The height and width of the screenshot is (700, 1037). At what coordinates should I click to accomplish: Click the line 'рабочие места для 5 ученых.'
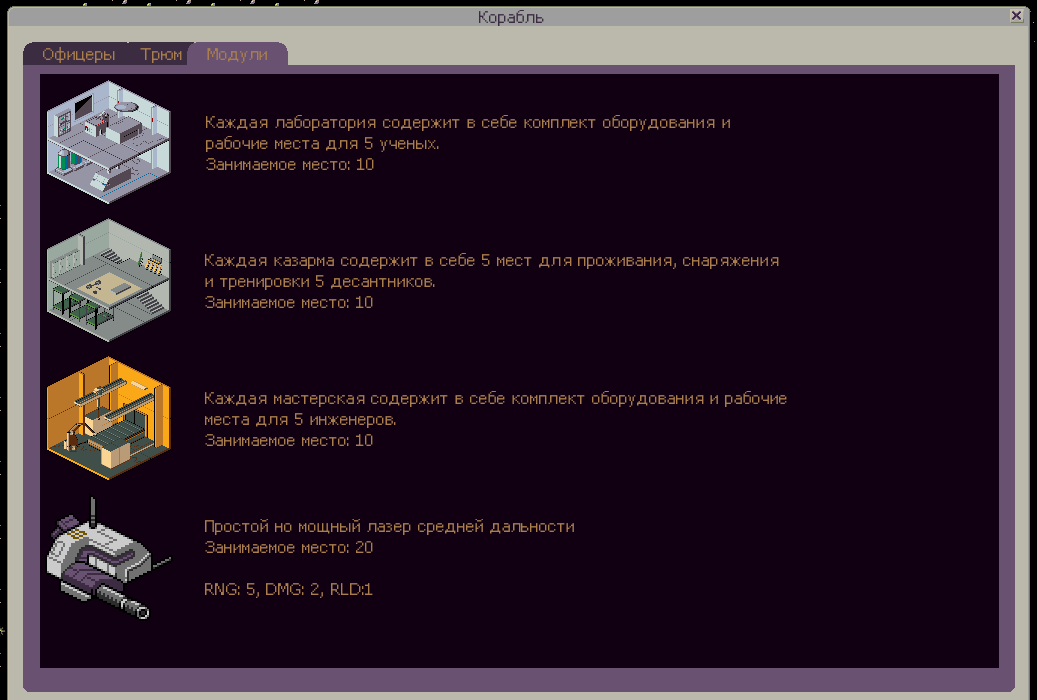click(322, 144)
